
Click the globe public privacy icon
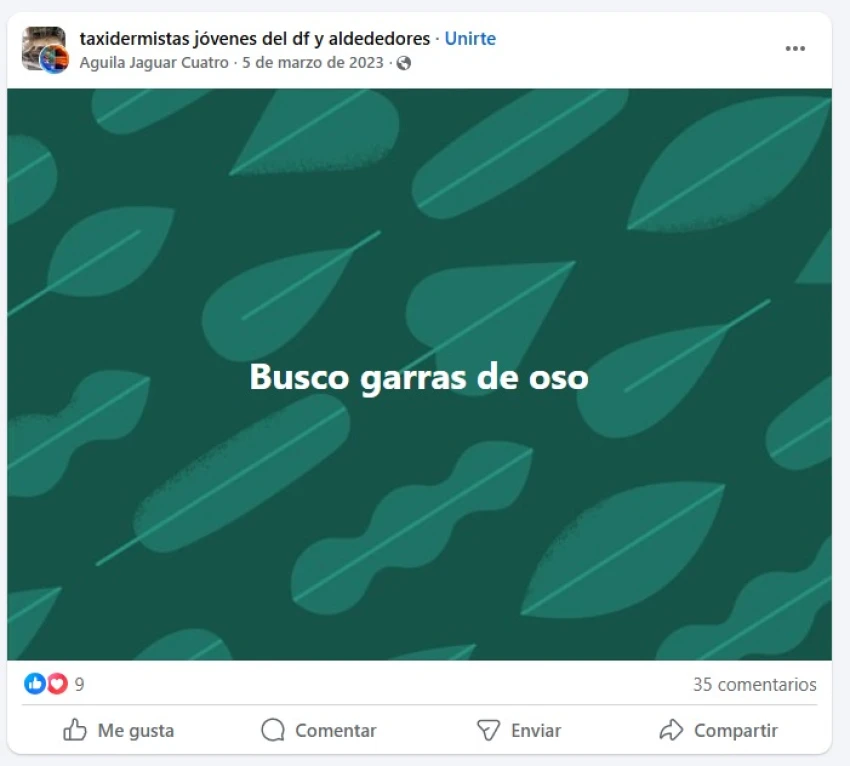click(403, 63)
